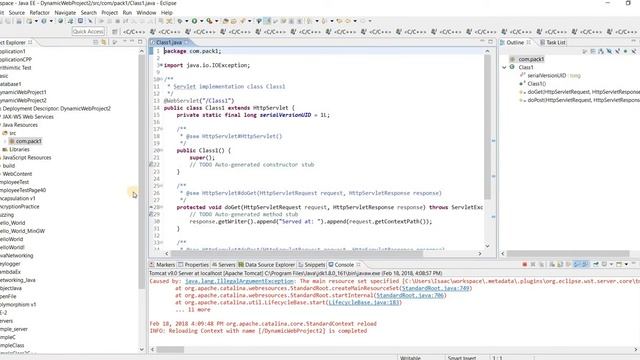Toggle Link with Editor in Project Explorer

[x=104, y=42]
